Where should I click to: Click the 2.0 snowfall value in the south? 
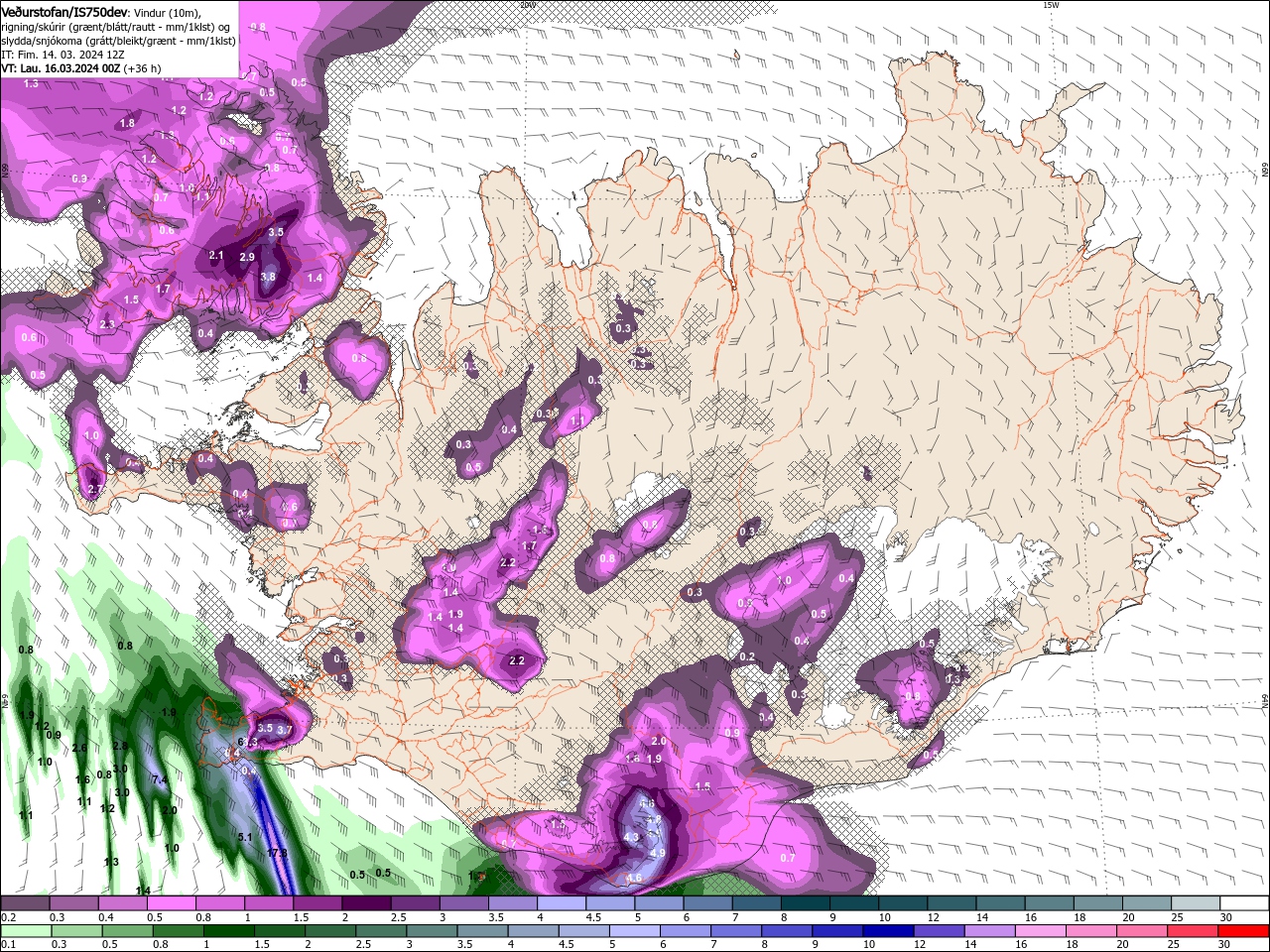coord(658,742)
